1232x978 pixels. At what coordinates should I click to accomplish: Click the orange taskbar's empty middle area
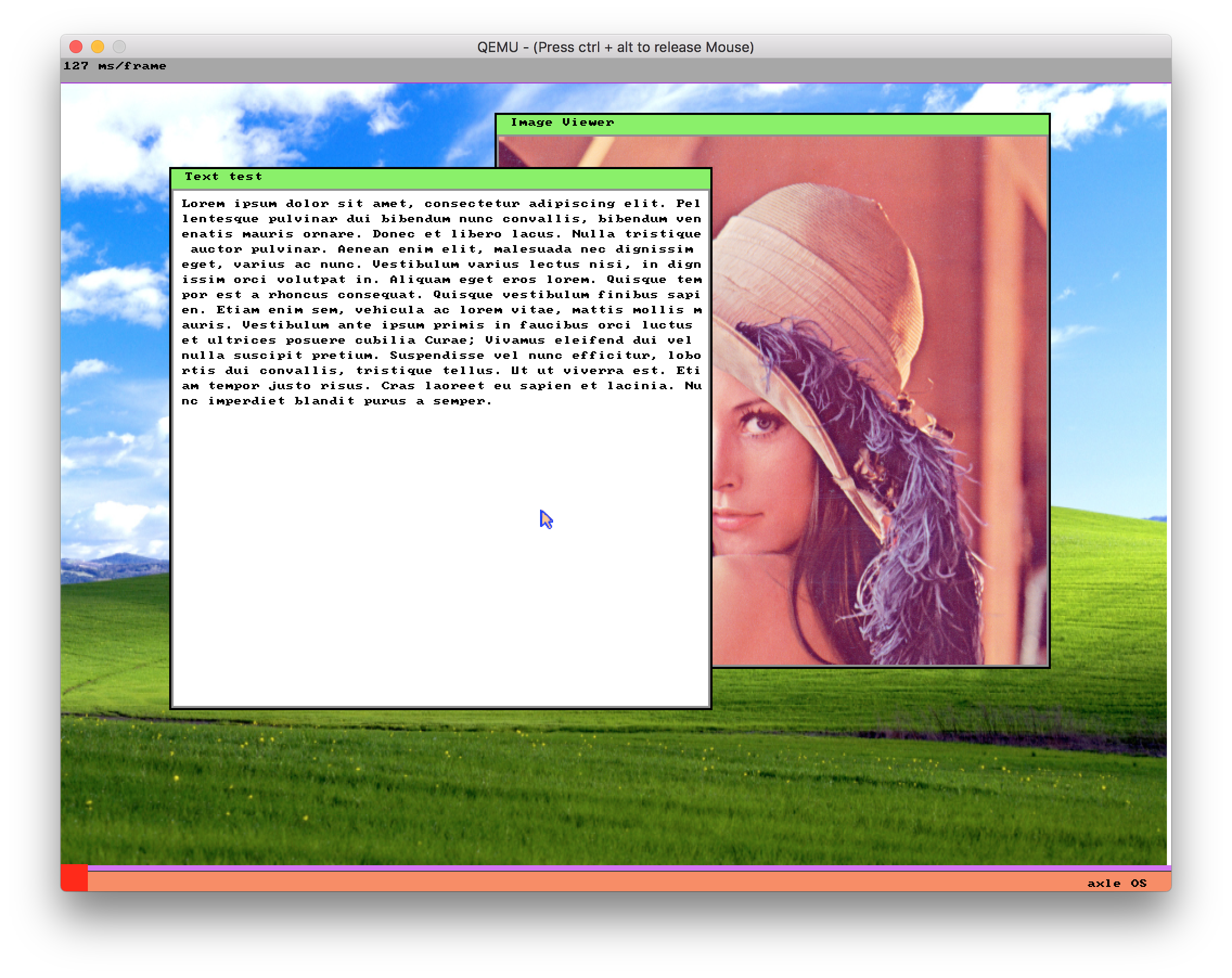[x=572, y=882]
